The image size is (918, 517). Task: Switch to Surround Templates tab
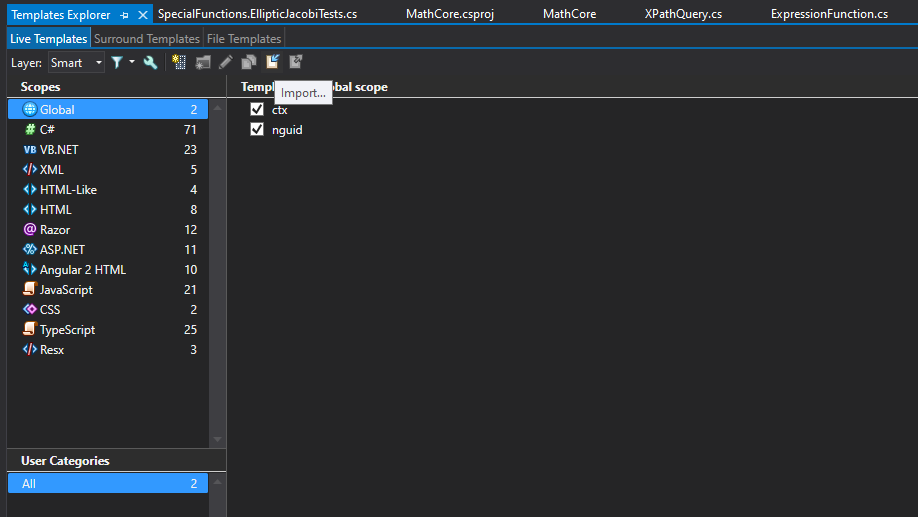click(x=147, y=39)
